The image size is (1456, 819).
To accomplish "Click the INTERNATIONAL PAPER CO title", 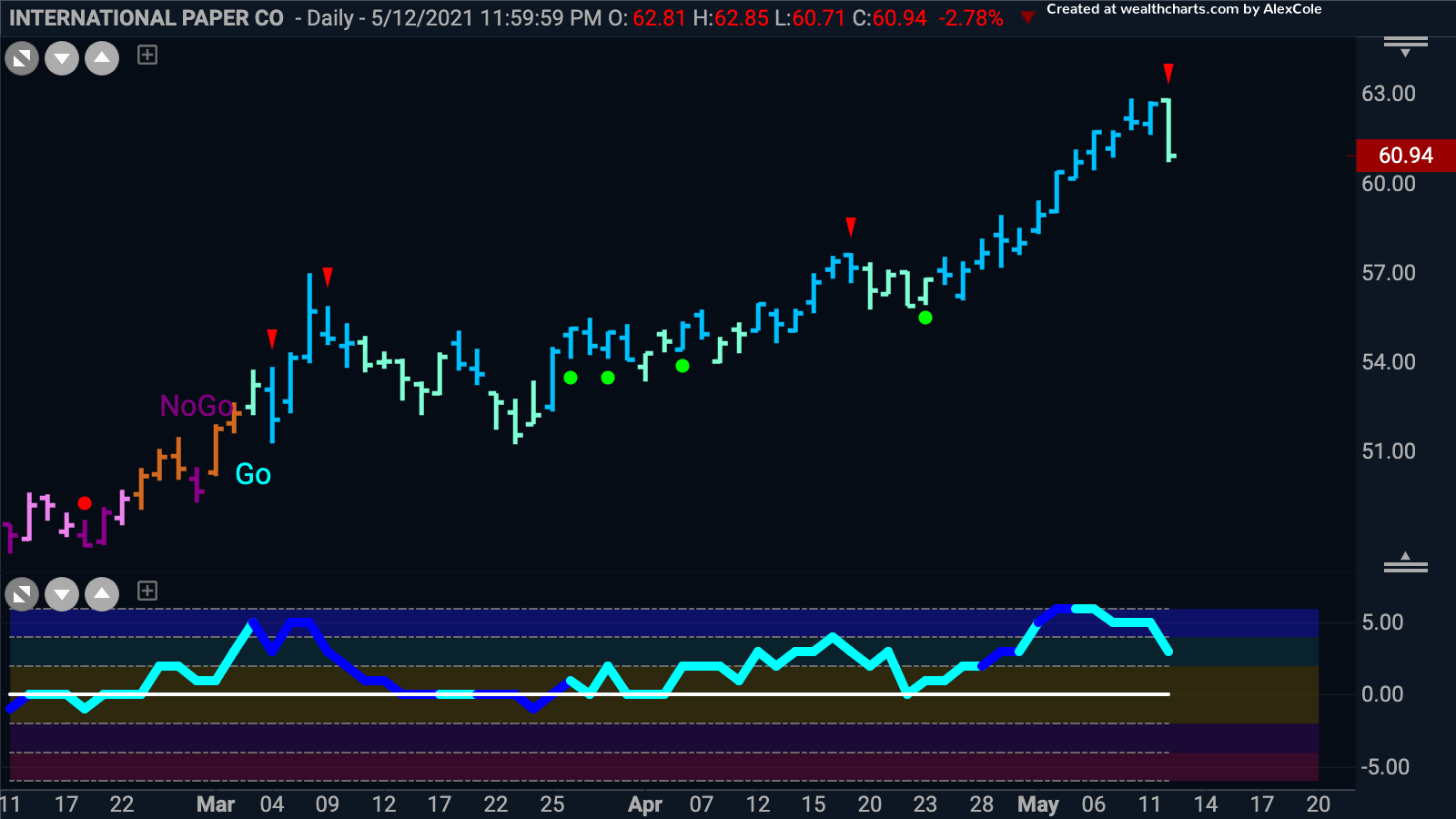I will coord(147,18).
